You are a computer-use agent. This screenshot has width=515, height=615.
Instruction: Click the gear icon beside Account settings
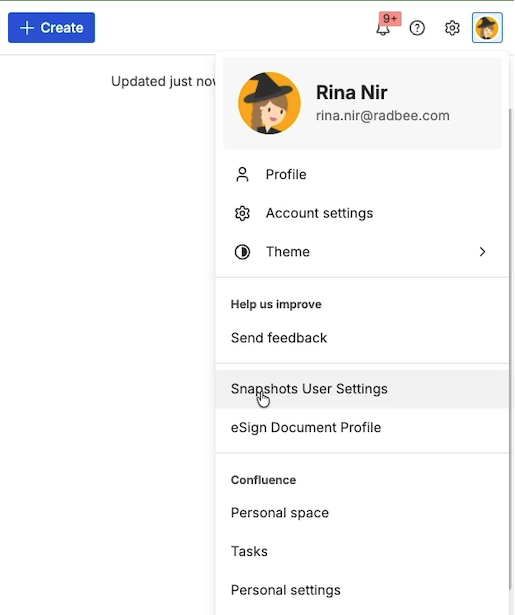(242, 213)
